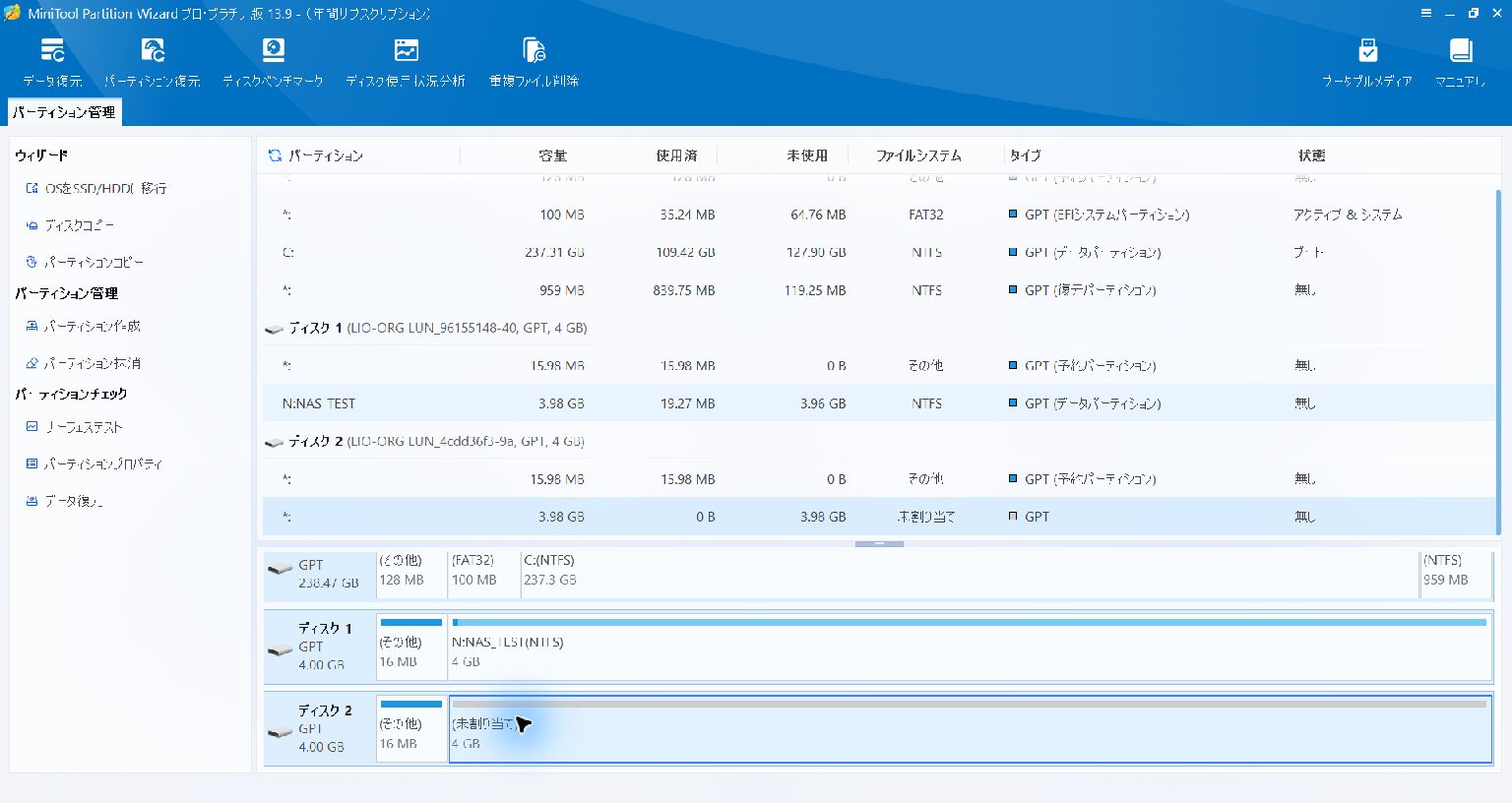The image size is (1512, 803).
Task: Select the 100 MB FAT32 EFI partition row
Action: (x=878, y=215)
